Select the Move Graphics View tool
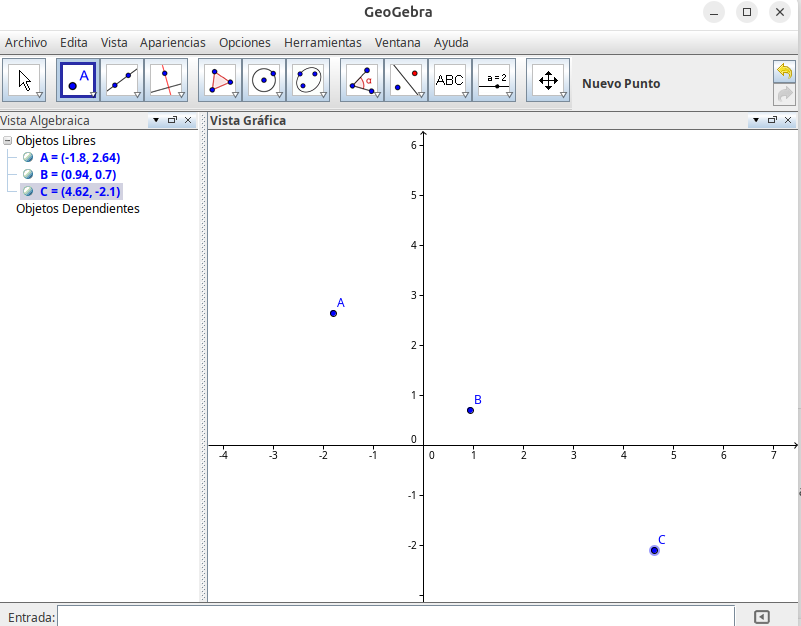 (548, 79)
